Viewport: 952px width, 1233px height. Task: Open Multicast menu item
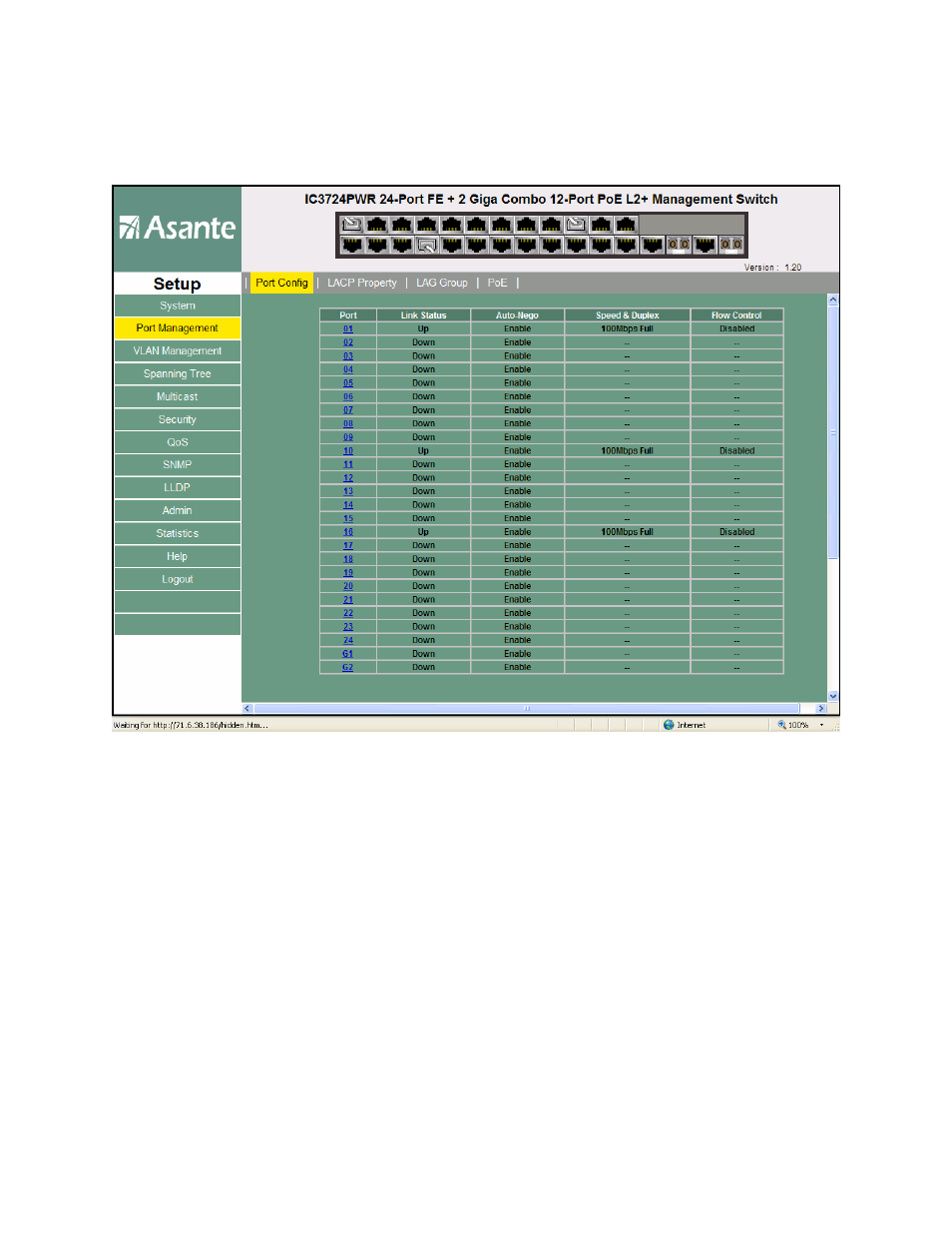point(178,396)
